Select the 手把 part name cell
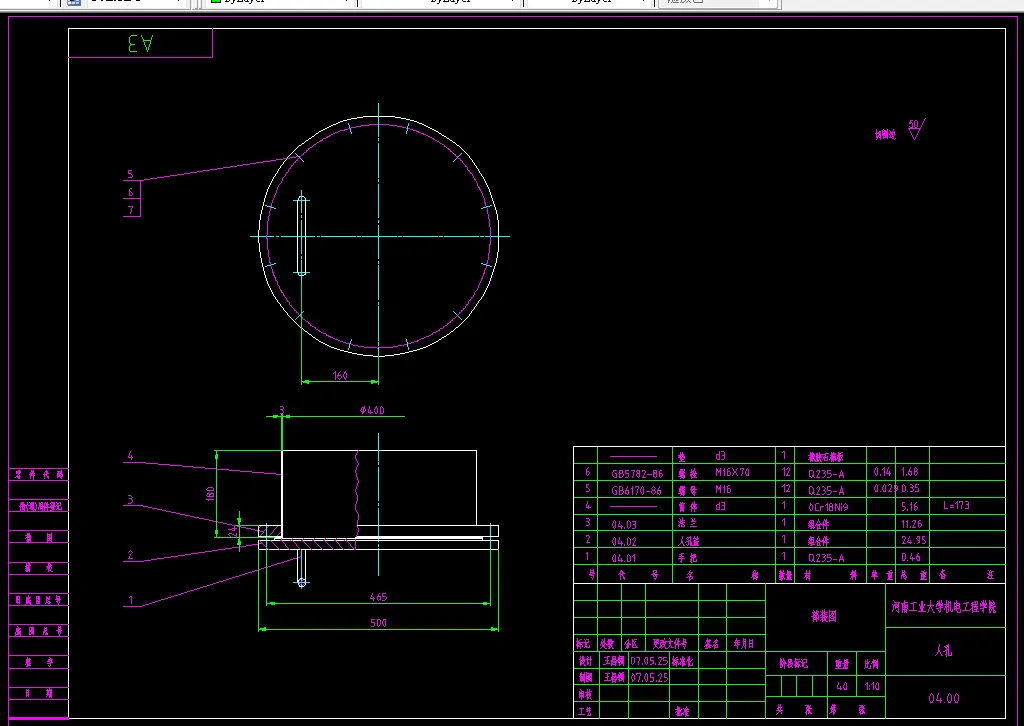This screenshot has width=1024, height=726. [x=687, y=558]
